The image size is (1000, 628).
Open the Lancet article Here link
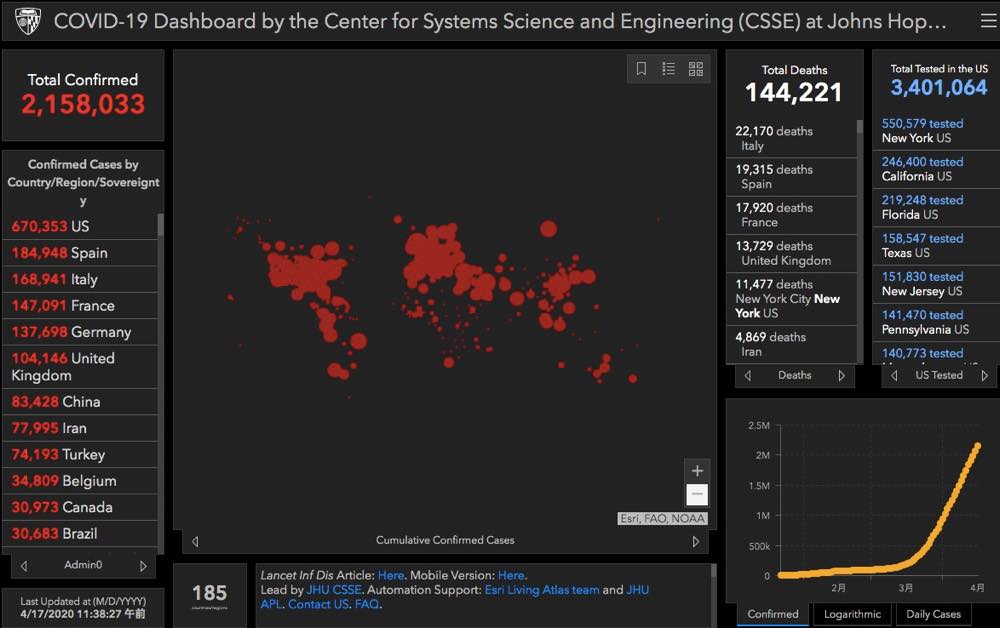click(x=390, y=575)
